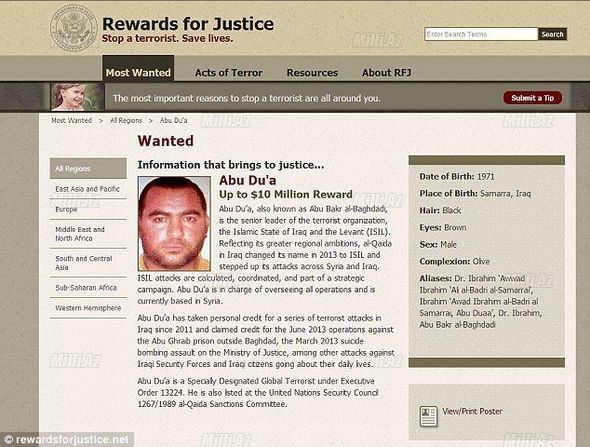Select All Regions in the sidebar
Screen dimensions: 590x447
pyautogui.click(x=88, y=169)
